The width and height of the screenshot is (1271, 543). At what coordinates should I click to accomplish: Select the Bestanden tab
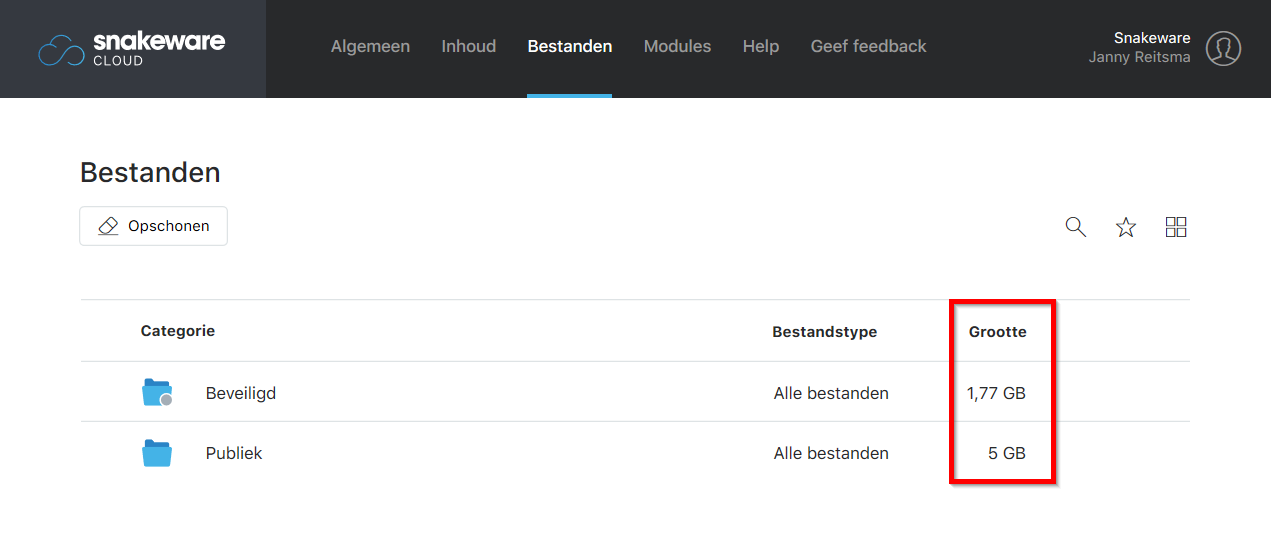pyautogui.click(x=570, y=46)
